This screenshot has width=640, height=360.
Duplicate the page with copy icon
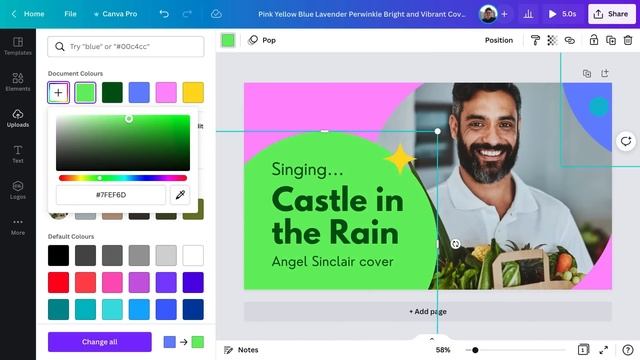[587, 73]
